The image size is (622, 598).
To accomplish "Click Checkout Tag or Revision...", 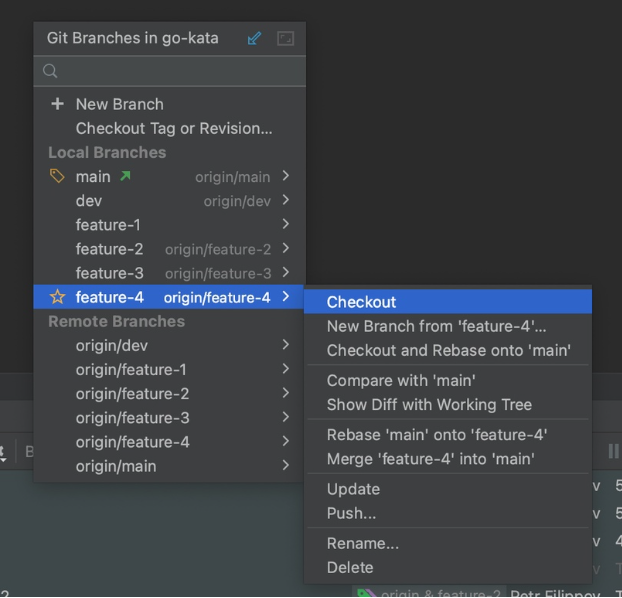I will (x=174, y=128).
